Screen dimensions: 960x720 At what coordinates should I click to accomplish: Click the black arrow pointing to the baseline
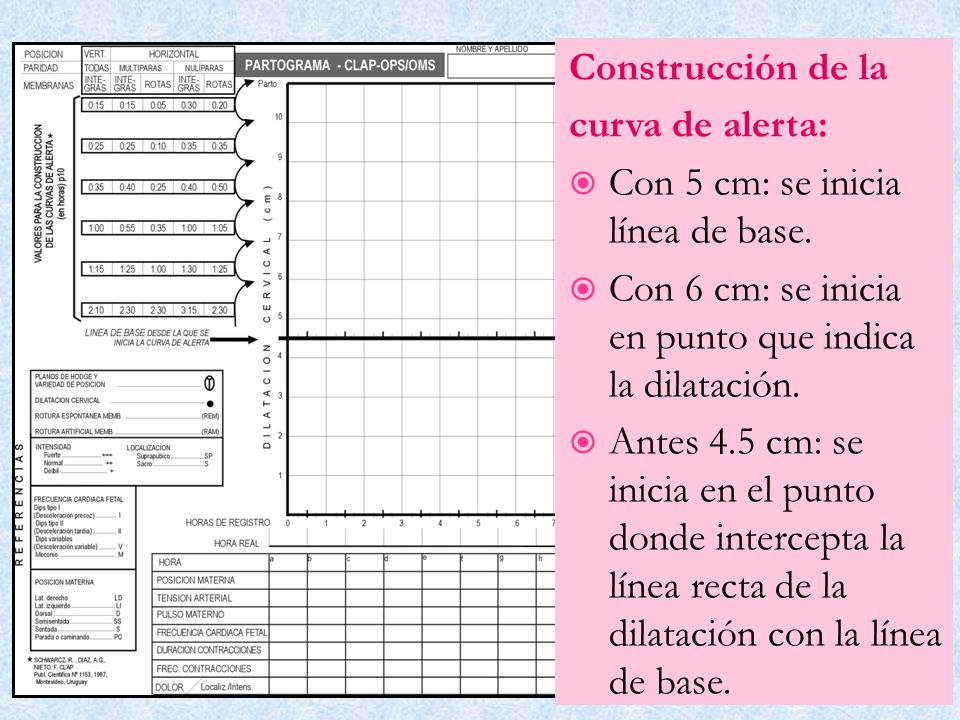coord(234,340)
